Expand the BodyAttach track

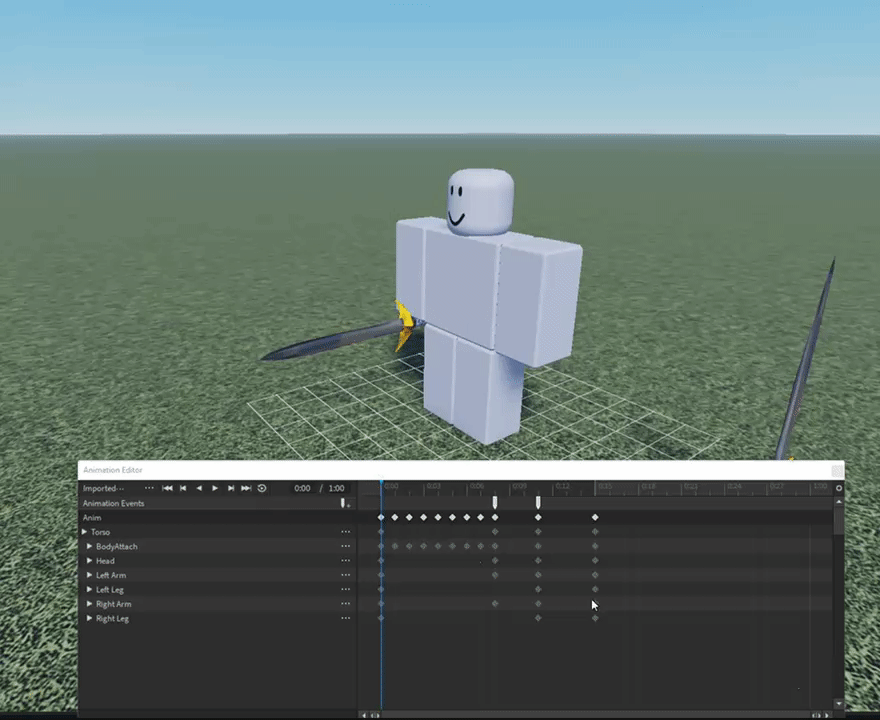click(x=89, y=546)
